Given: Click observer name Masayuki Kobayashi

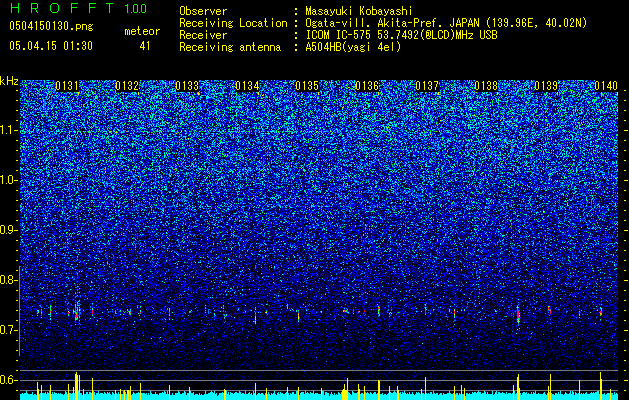Looking at the screenshot, I should click(359, 11).
